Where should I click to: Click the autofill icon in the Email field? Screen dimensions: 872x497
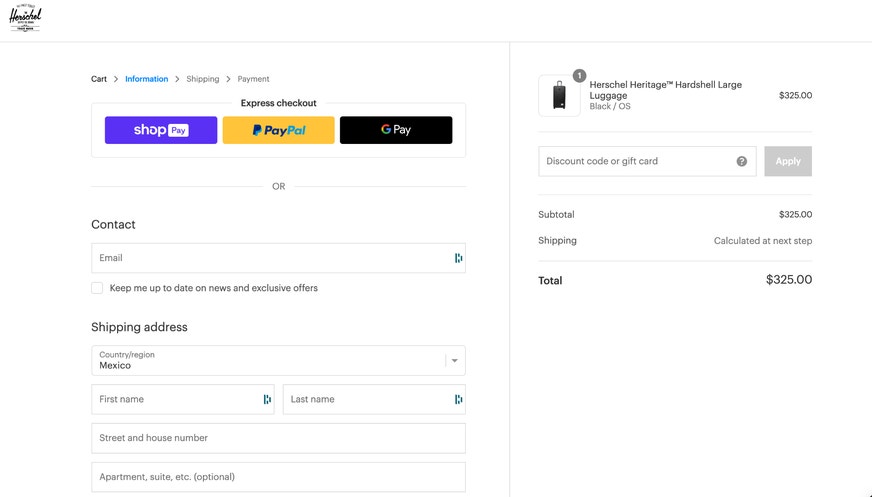click(458, 258)
